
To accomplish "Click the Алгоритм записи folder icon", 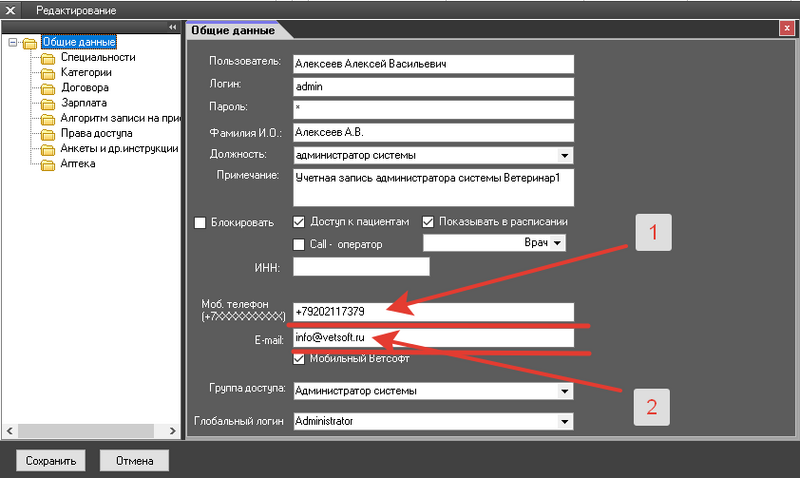I will coord(48,119).
